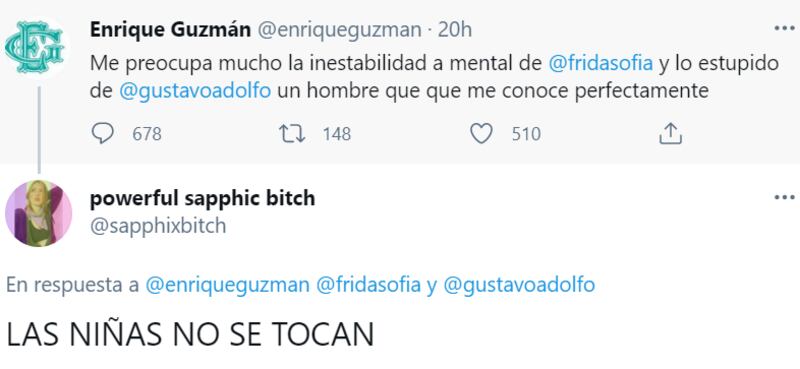Image resolution: width=800 pixels, height=369 pixels.
Task: Click the reply bubble icon on Enrique Guzmán's tweet
Action: click(x=103, y=134)
